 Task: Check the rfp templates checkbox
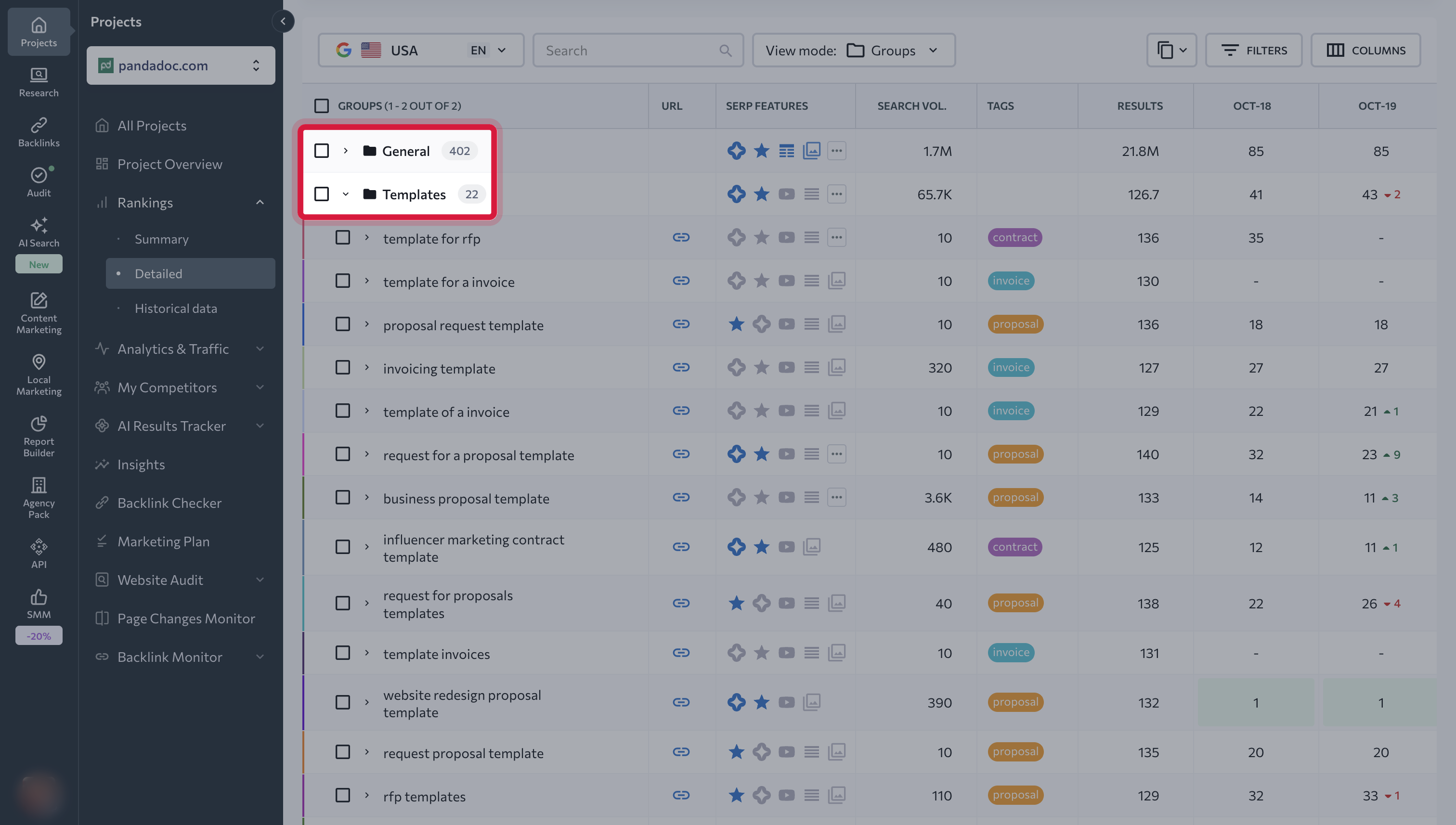(x=342, y=795)
